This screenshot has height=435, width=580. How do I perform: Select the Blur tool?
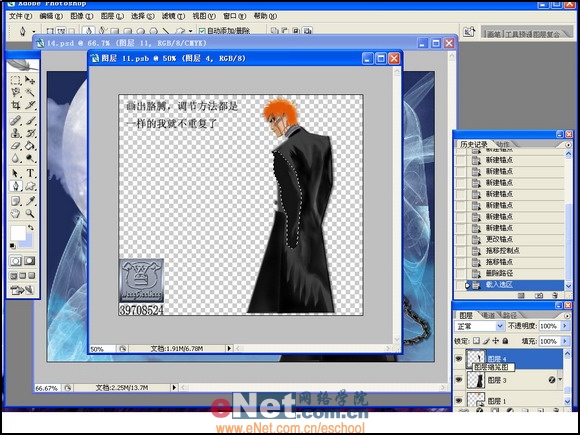(x=16, y=158)
